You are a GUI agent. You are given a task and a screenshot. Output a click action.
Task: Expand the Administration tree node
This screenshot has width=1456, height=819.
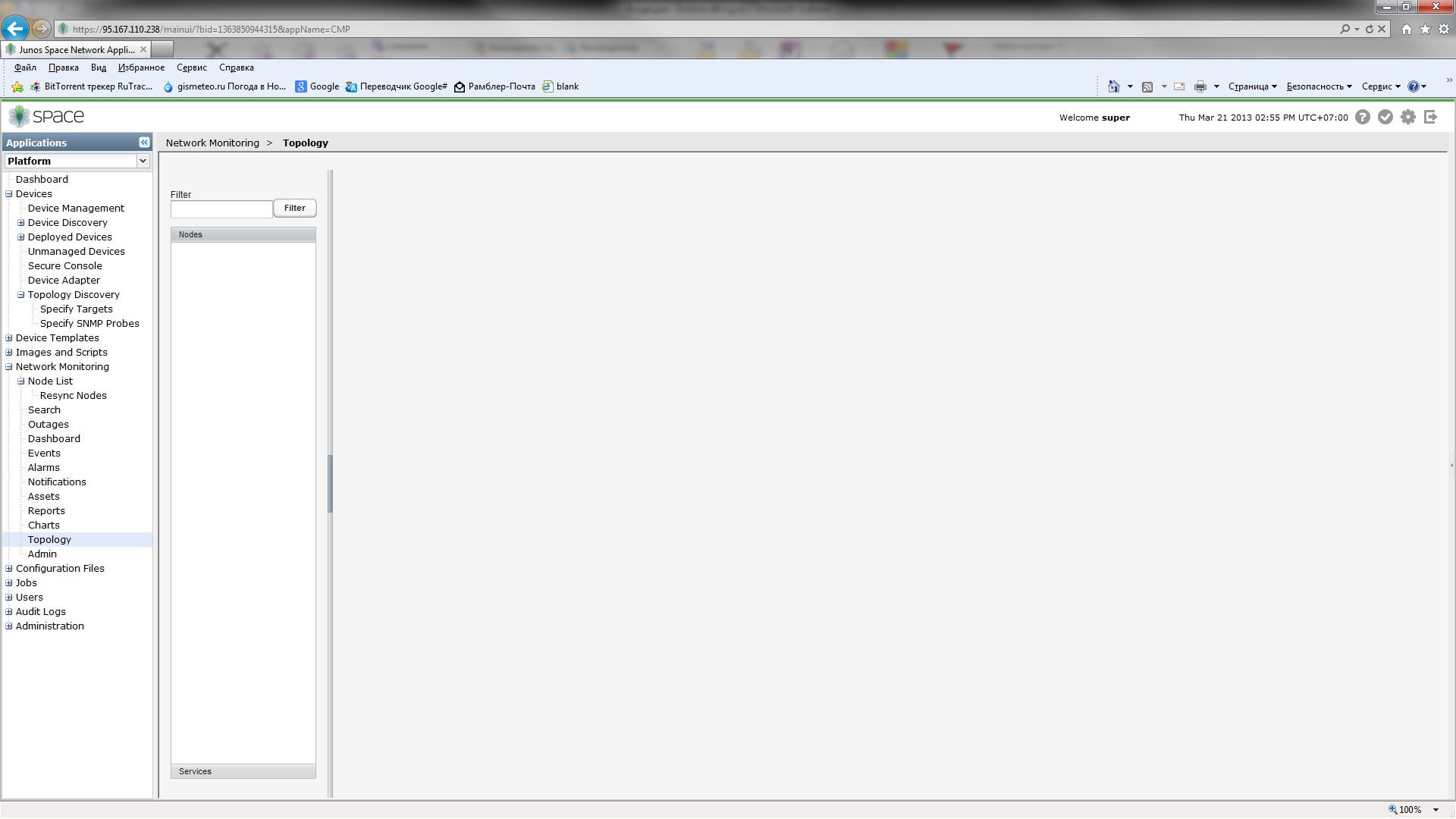(x=9, y=626)
